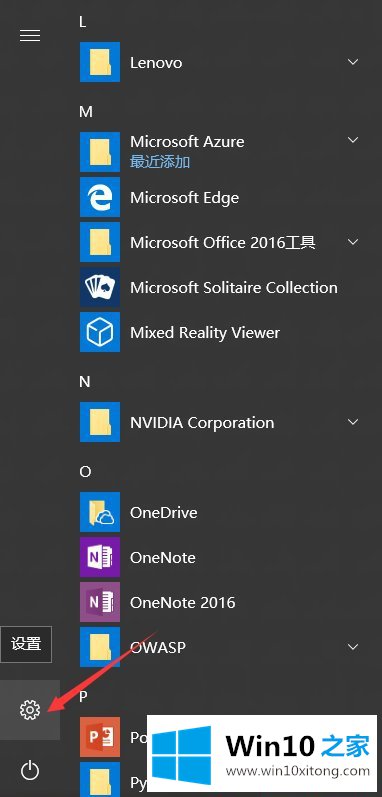
Task: Expand the Microsoft Azure chevron
Action: tap(353, 140)
